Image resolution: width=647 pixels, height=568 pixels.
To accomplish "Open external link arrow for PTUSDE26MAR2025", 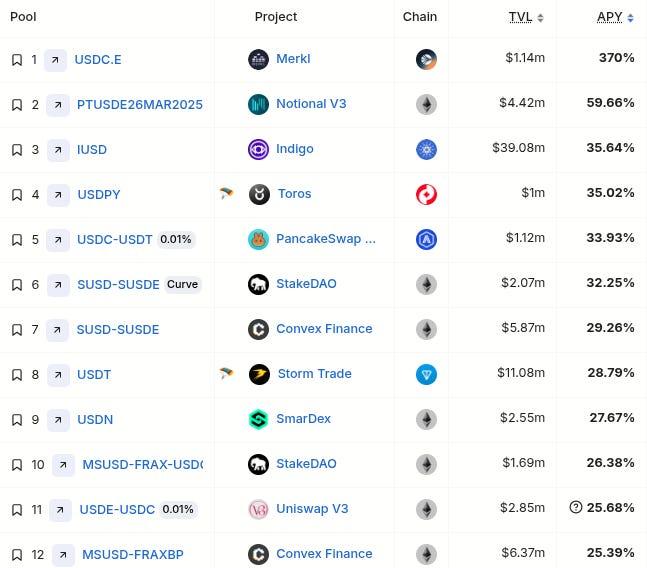I will coord(58,105).
